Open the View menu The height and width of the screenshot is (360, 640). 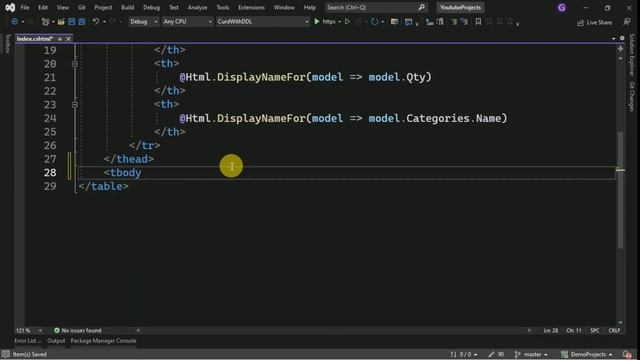62,7
